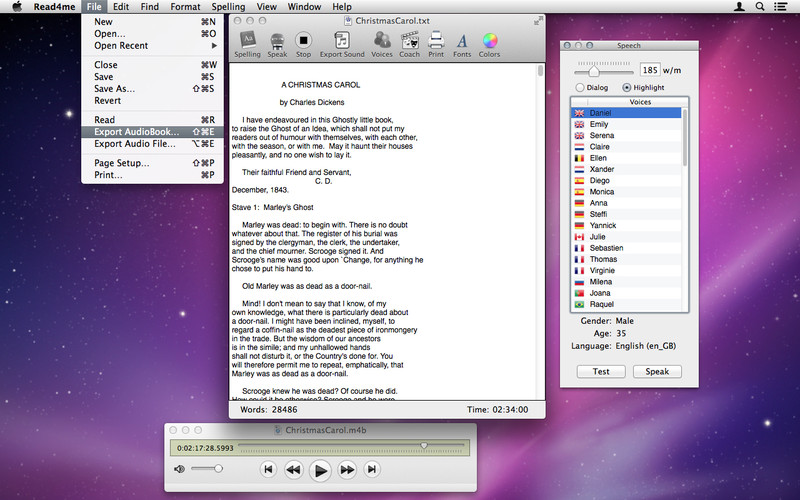Click the Test button

coord(601,371)
